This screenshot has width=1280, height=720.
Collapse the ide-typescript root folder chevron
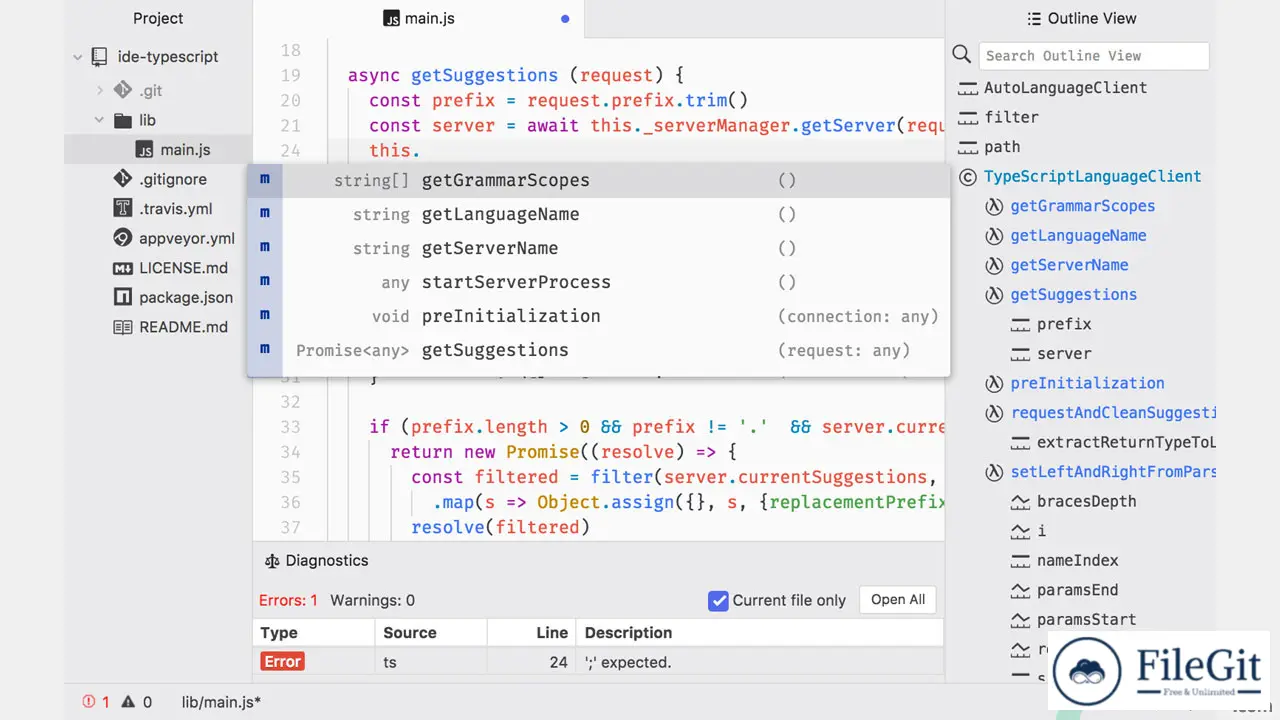coord(78,58)
